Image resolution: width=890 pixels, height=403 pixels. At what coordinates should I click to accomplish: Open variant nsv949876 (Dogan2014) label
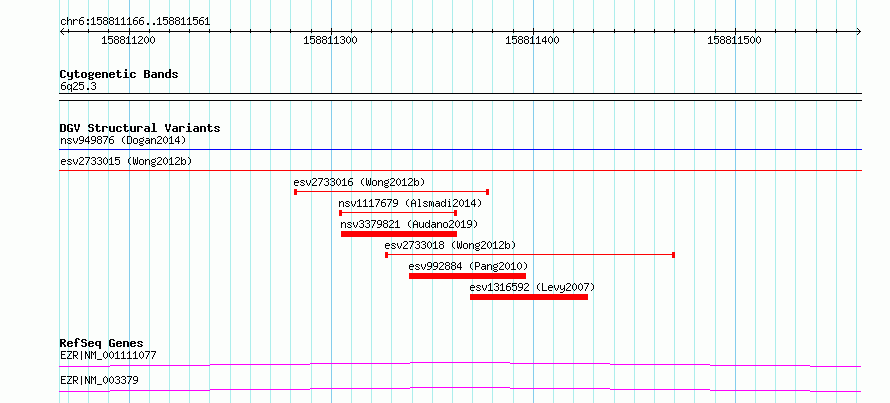123,140
